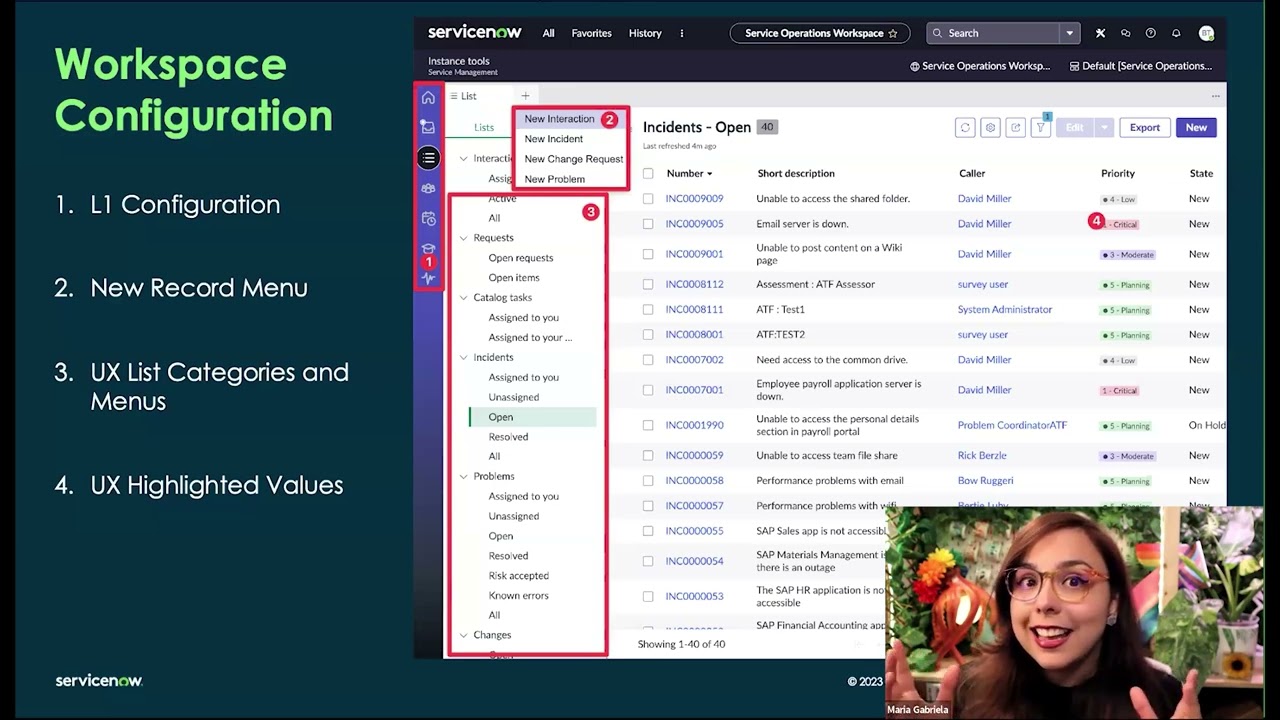This screenshot has width=1280, height=720.
Task: Open the Admin tools wrench icon in header
Action: click(1100, 33)
